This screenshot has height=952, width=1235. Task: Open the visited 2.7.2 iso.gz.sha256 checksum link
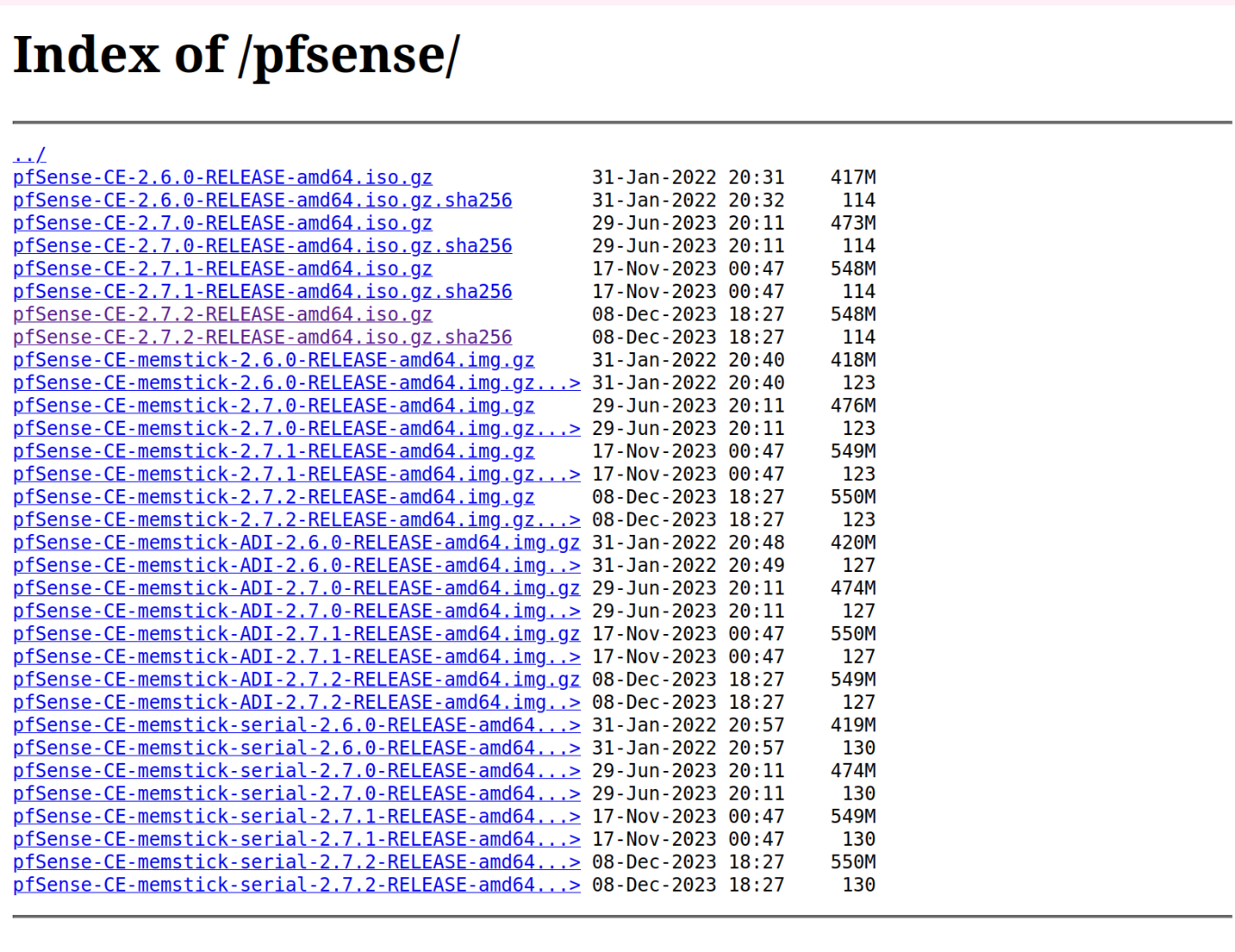(x=263, y=337)
